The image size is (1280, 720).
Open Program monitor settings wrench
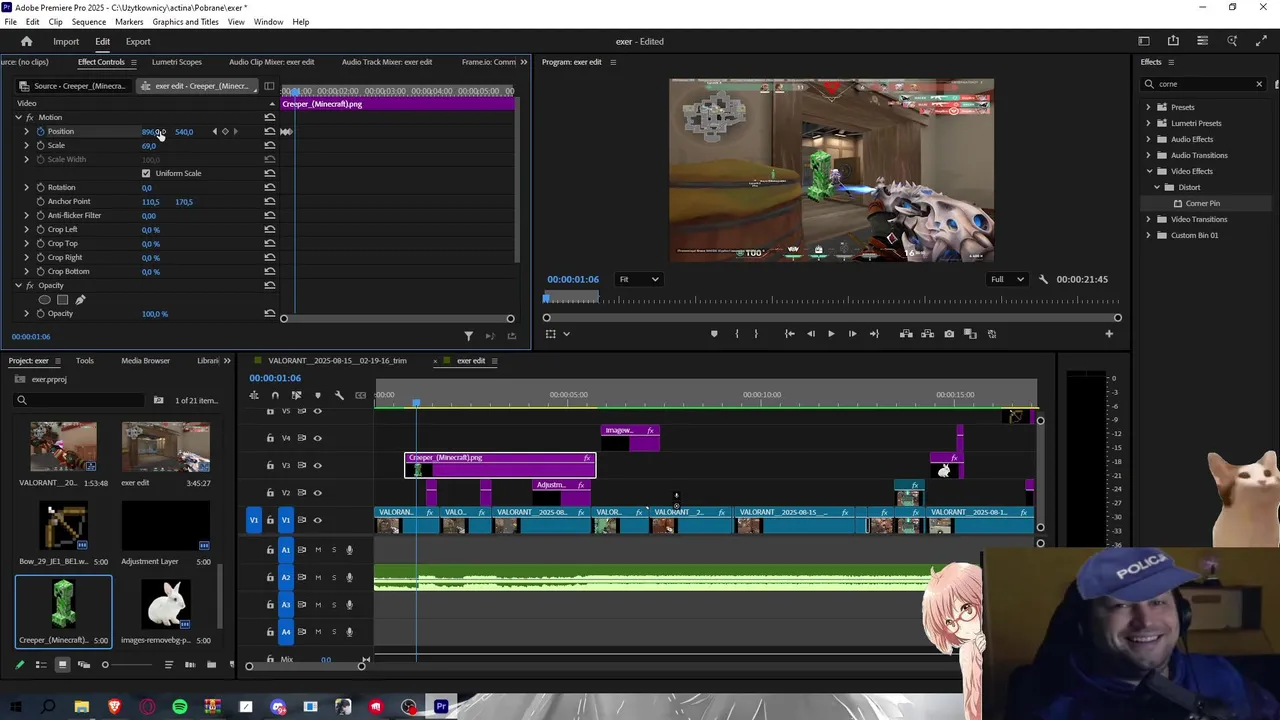tap(1043, 279)
